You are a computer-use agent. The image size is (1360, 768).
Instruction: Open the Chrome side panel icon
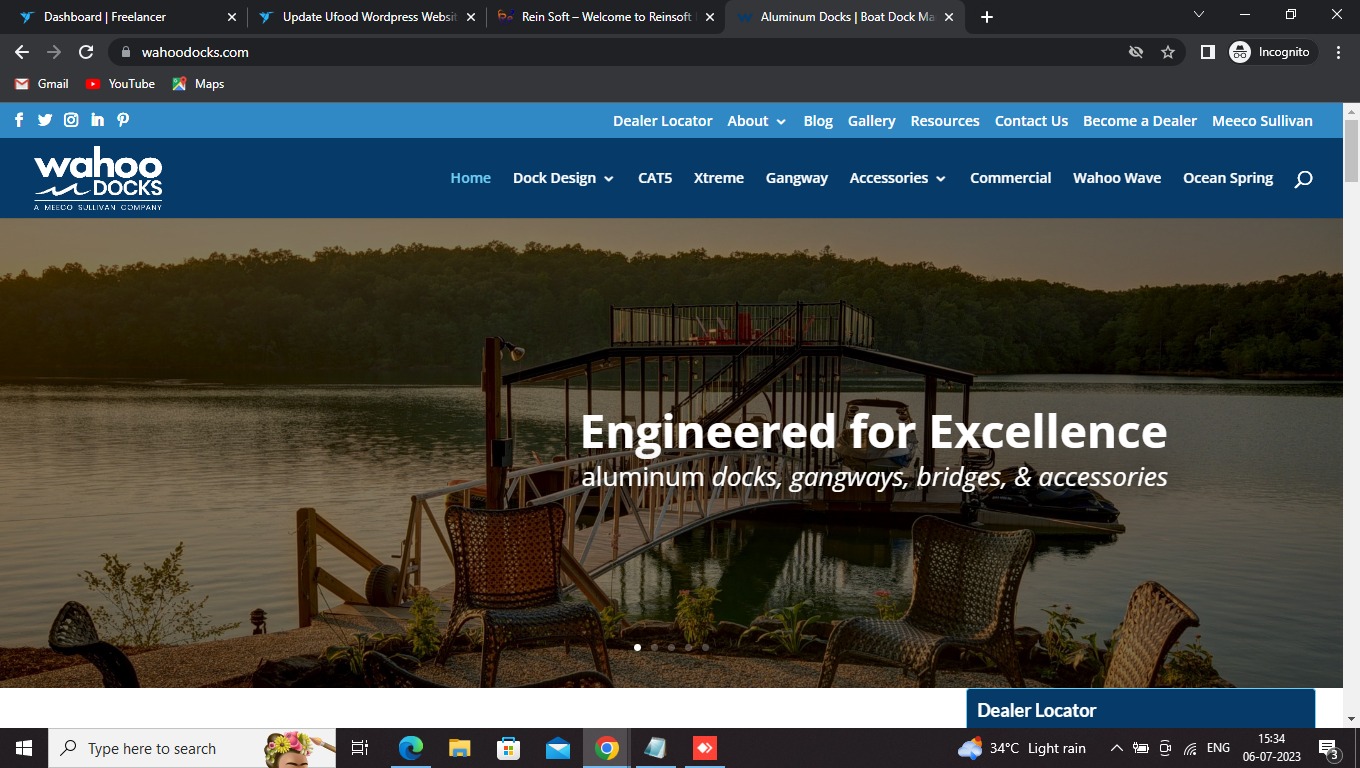[1207, 52]
